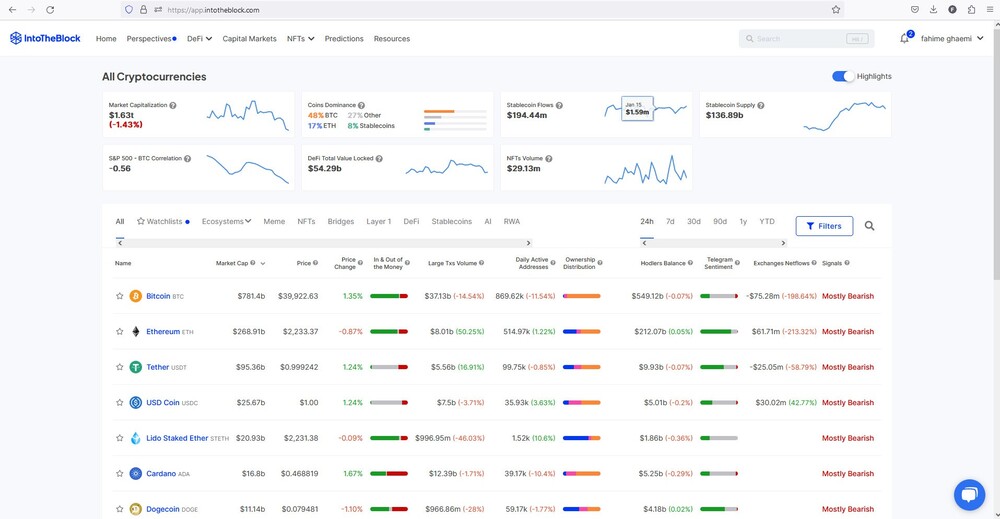Click the USD Coin icon
The image size is (1000, 519).
pos(135,402)
